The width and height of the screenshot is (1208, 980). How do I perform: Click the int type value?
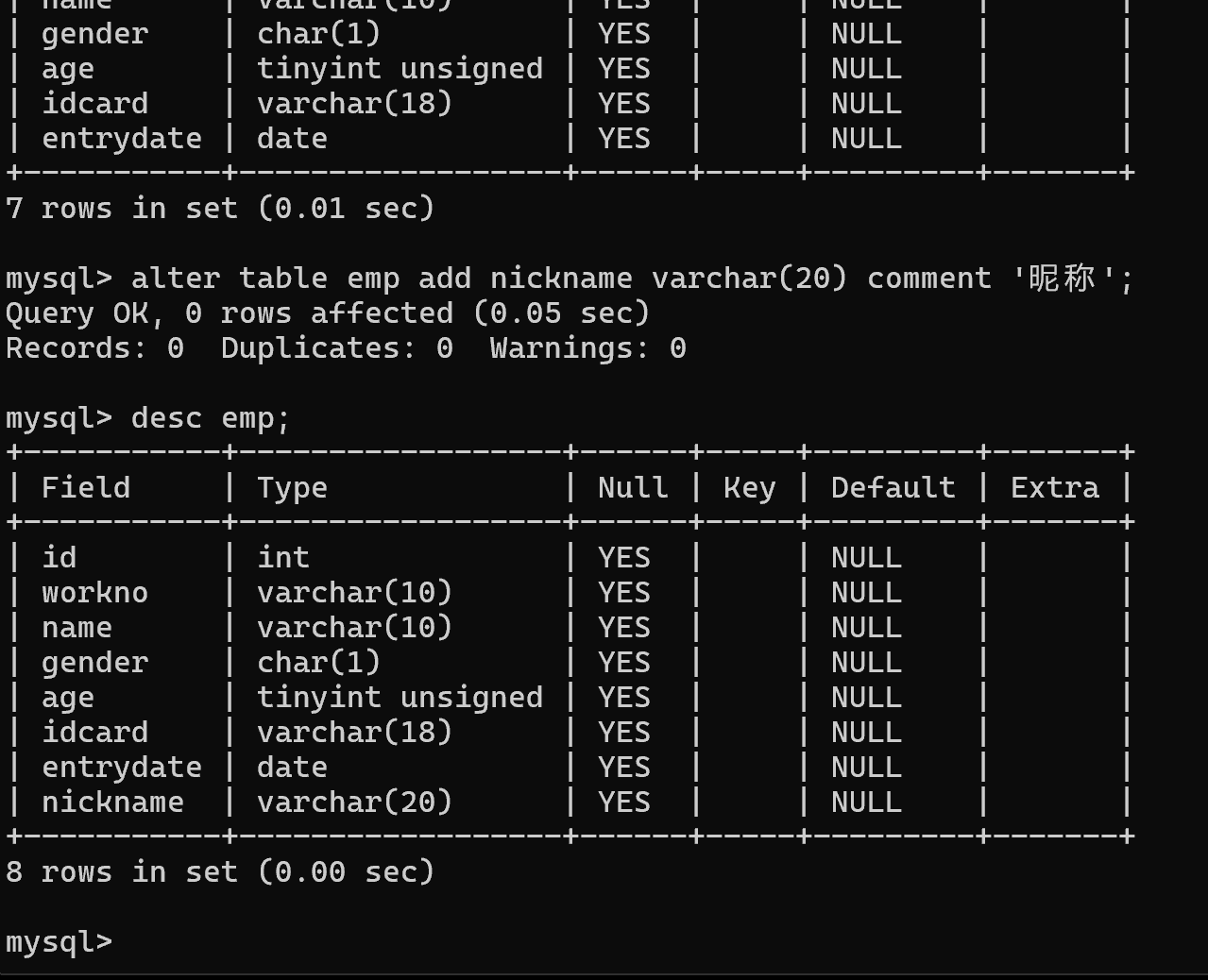tap(283, 558)
